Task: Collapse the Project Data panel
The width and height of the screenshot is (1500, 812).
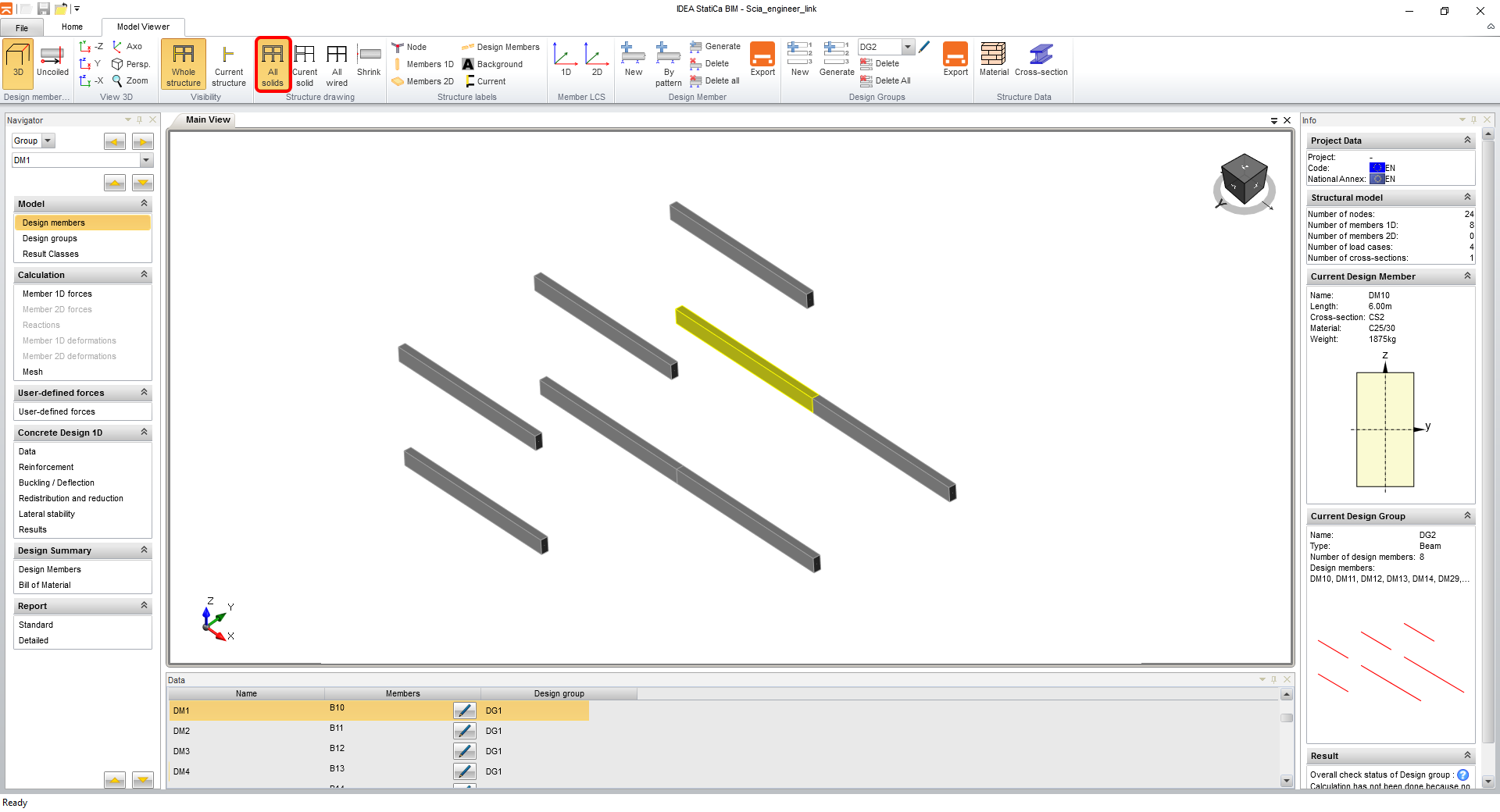Action: (1467, 140)
